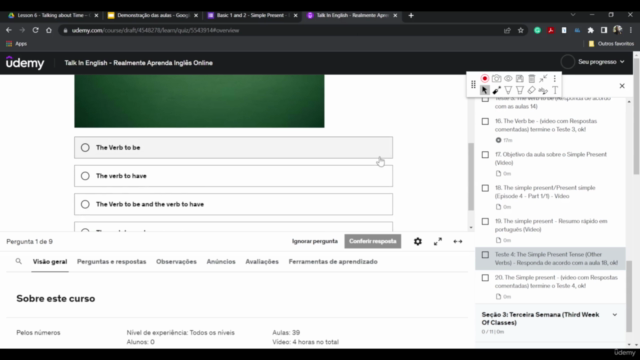Screen dimensions: 640x360
Task: Switch to 'Basic 1 and 2 - Simple Present' tab
Action: [252, 16]
